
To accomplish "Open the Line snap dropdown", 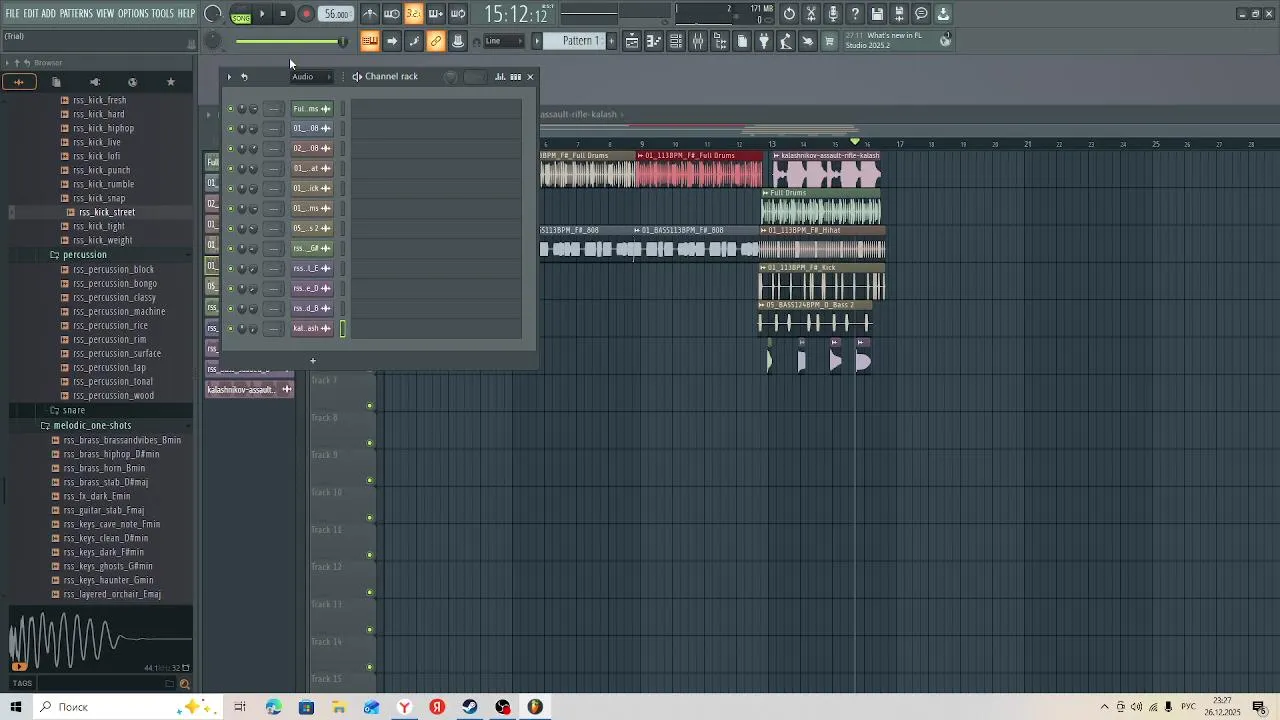I will pyautogui.click(x=504, y=41).
